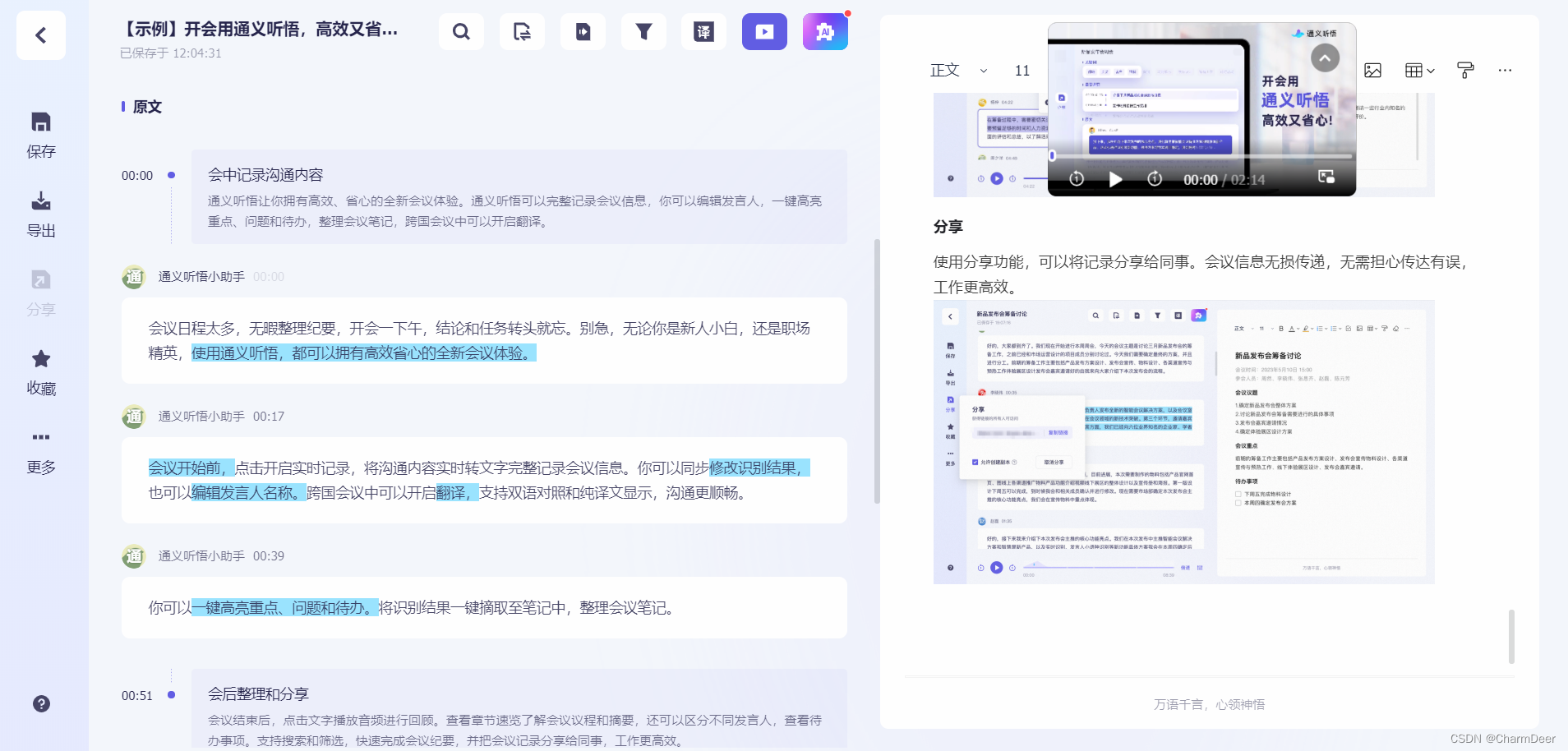Rewind the video with the back-skip icon

[1077, 179]
